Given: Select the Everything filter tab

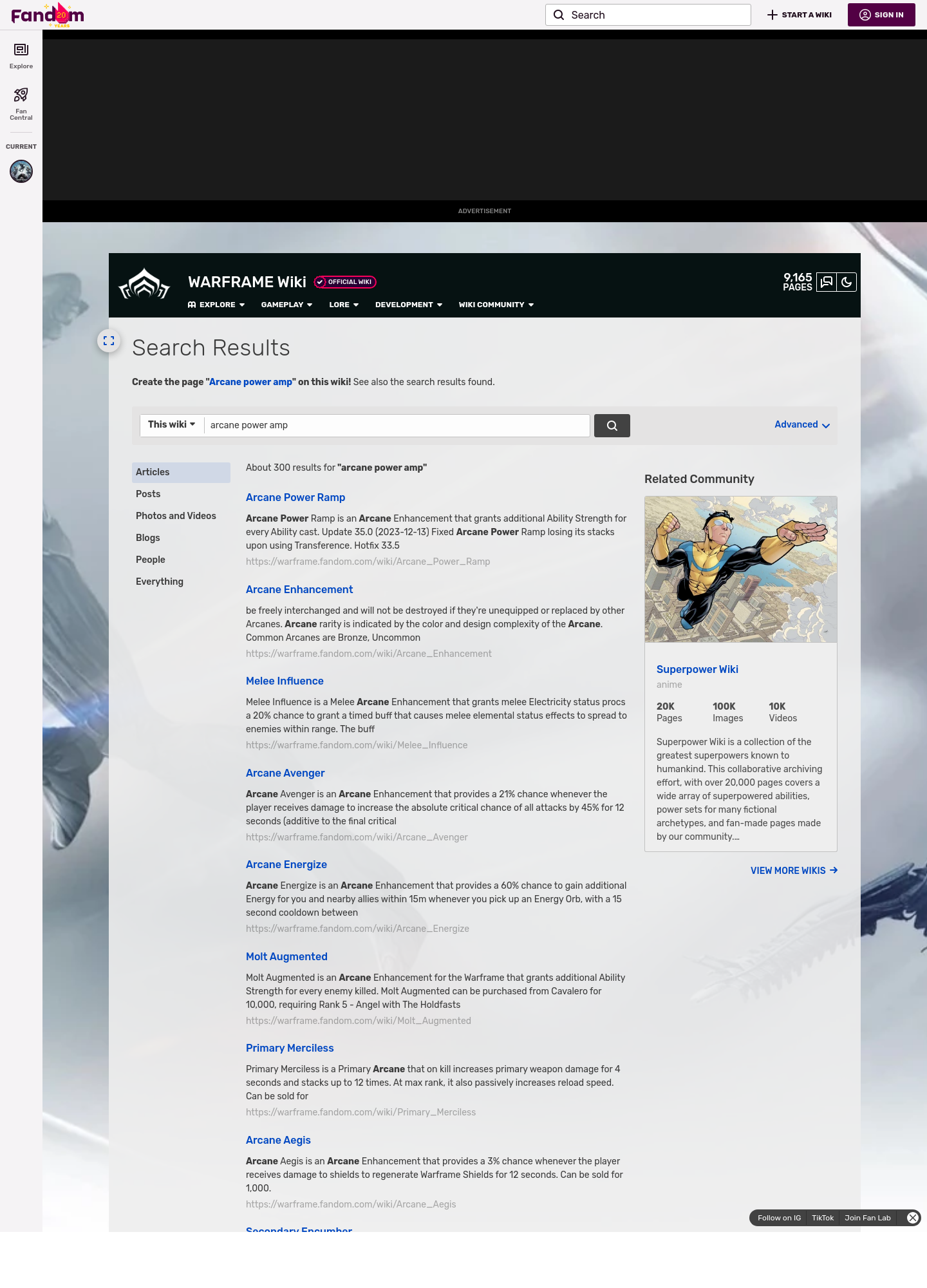Looking at the screenshot, I should tap(181, 582).
